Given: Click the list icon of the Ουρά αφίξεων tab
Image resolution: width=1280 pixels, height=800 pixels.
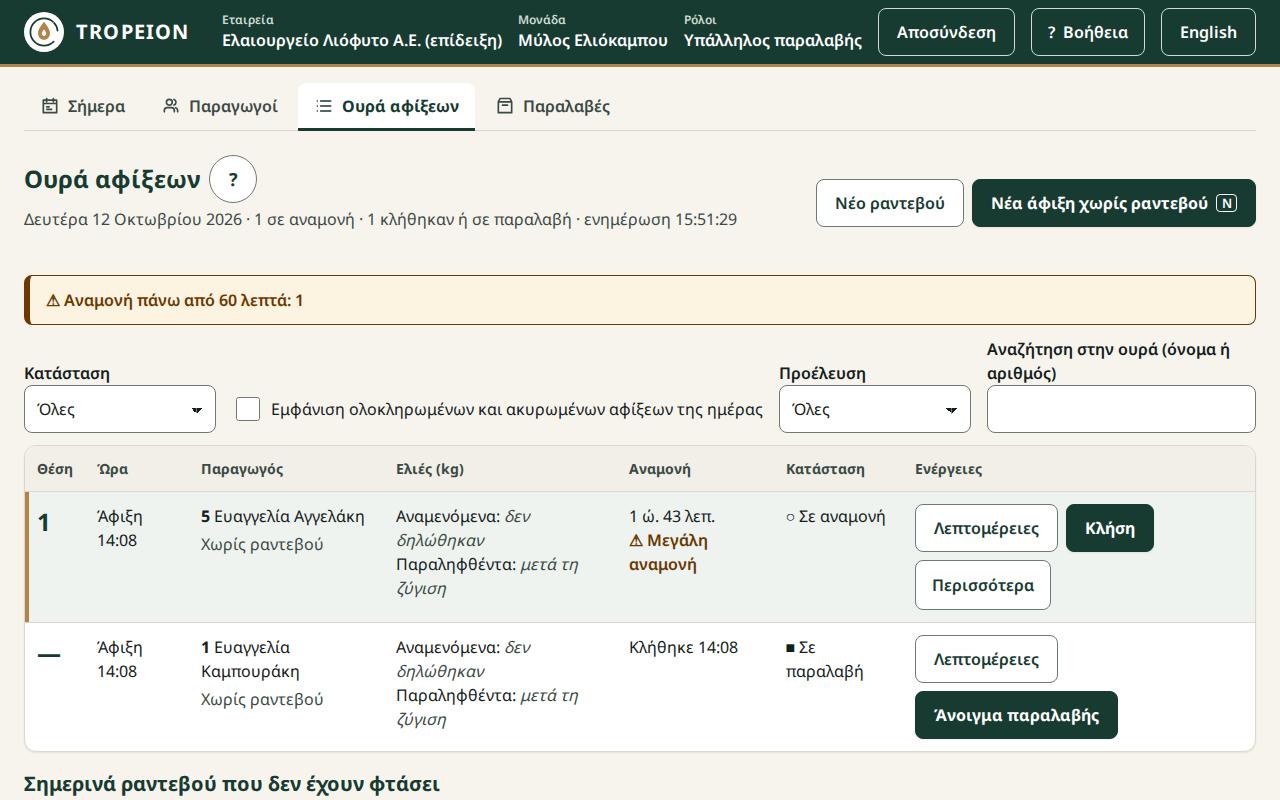Looking at the screenshot, I should coord(324,106).
